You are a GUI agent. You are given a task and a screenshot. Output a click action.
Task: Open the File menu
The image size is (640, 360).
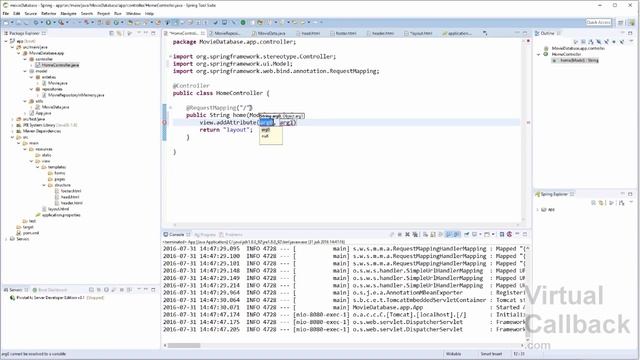[x=6, y=13]
